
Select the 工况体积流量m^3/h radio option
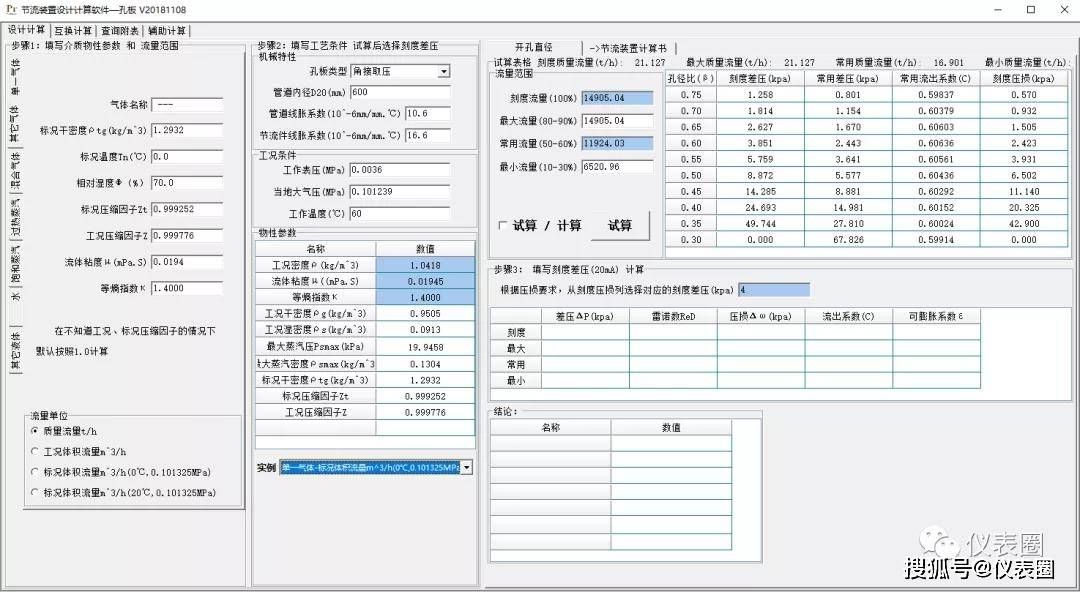pos(34,451)
